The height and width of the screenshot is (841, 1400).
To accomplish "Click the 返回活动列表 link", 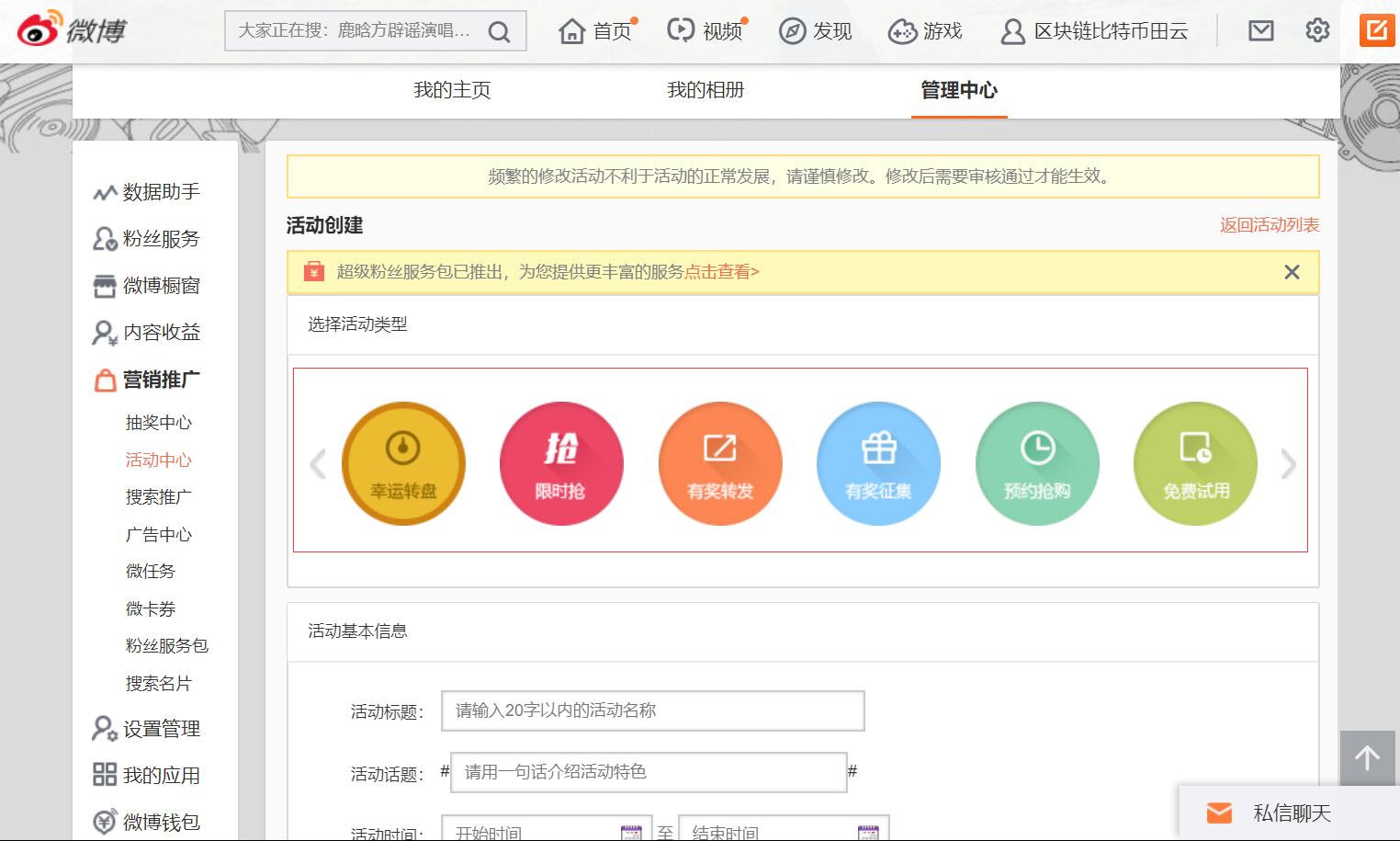I will 1269,225.
